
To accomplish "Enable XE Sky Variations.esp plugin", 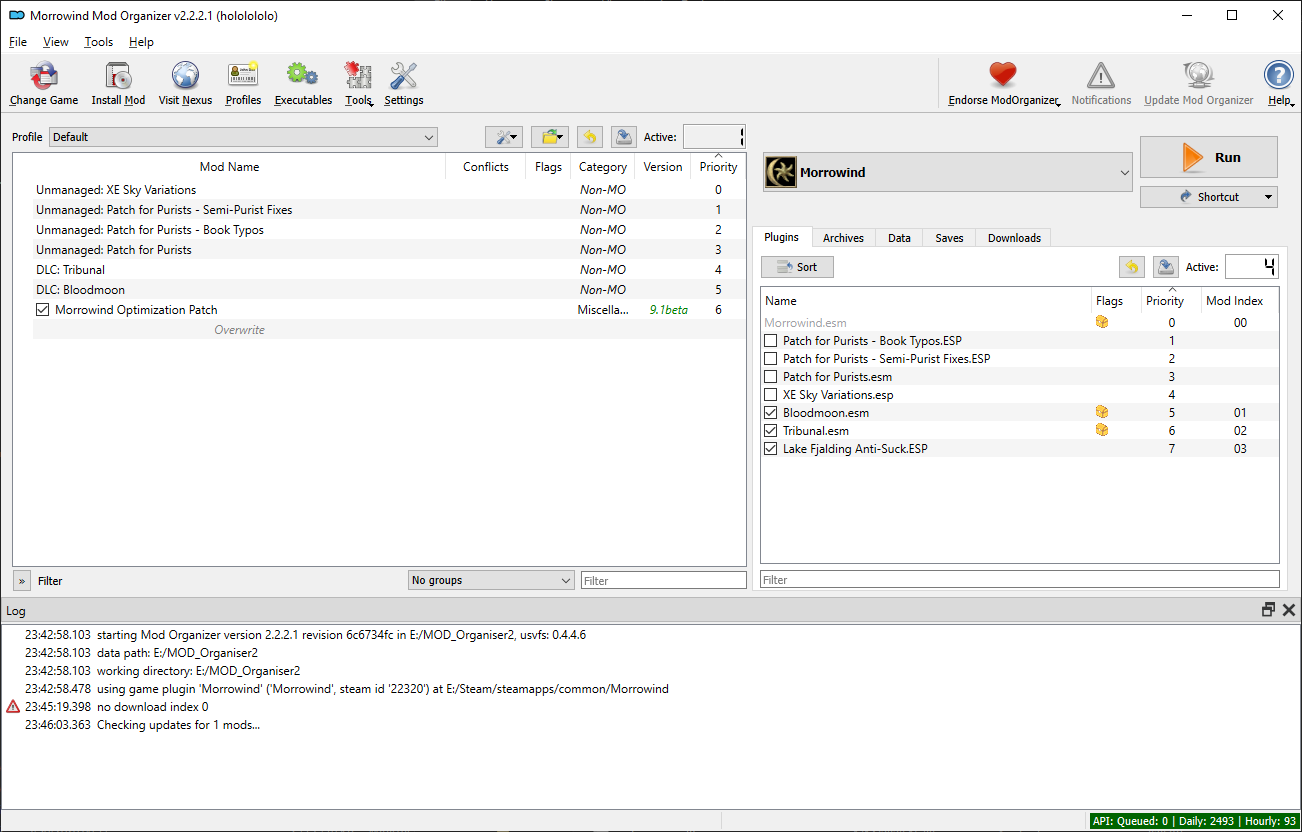I will pyautogui.click(x=770, y=395).
